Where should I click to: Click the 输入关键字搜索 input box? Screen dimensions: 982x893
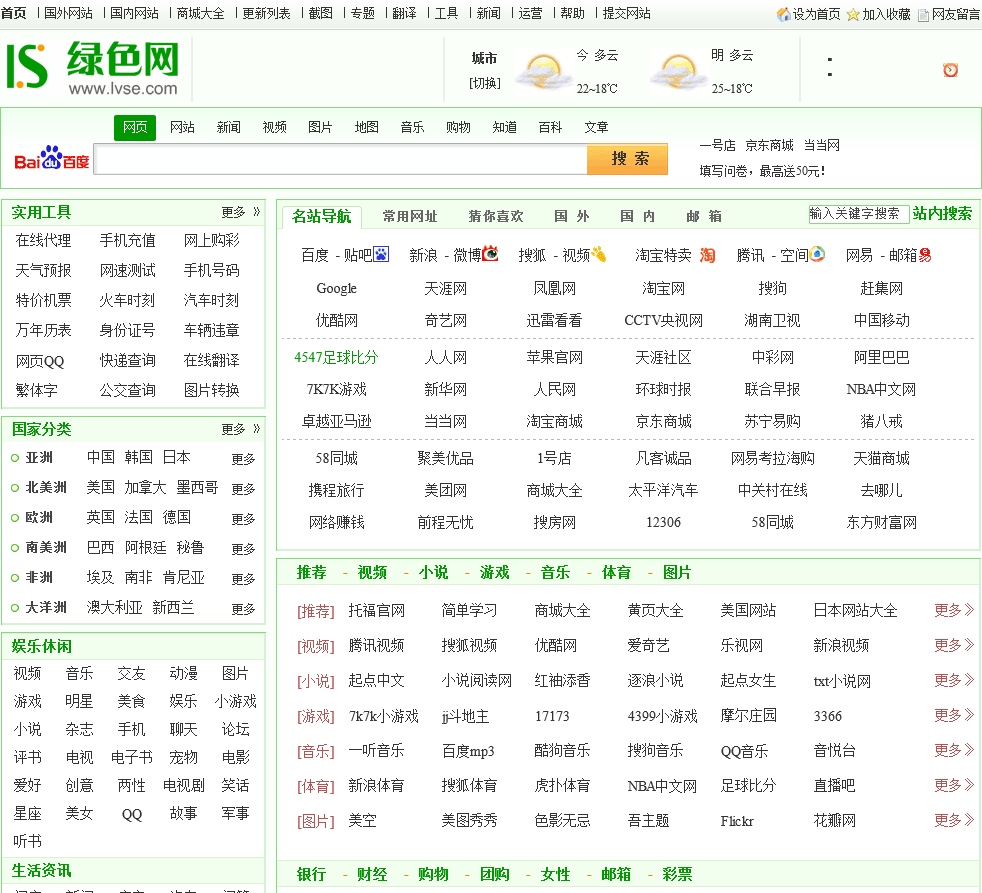click(x=858, y=214)
